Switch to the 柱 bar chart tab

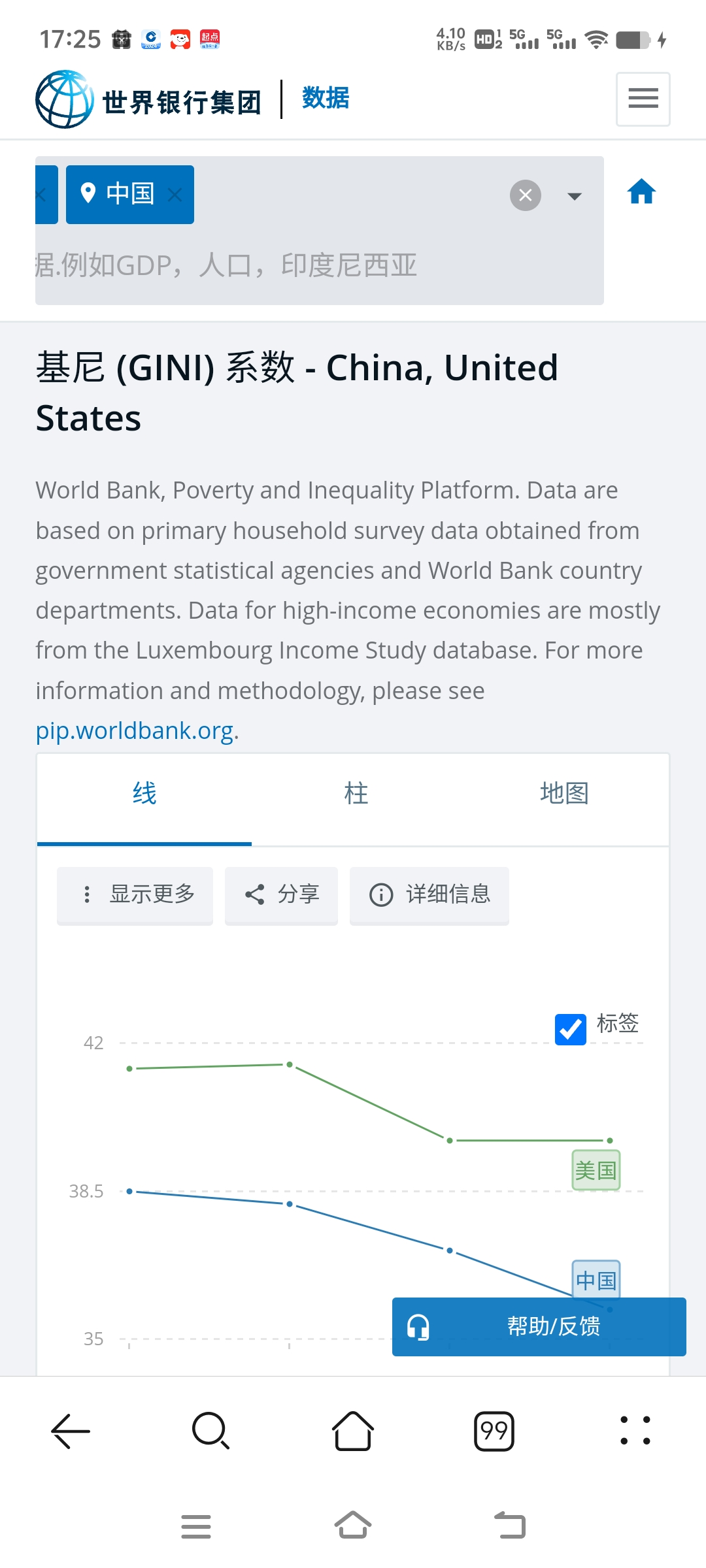pyautogui.click(x=356, y=794)
